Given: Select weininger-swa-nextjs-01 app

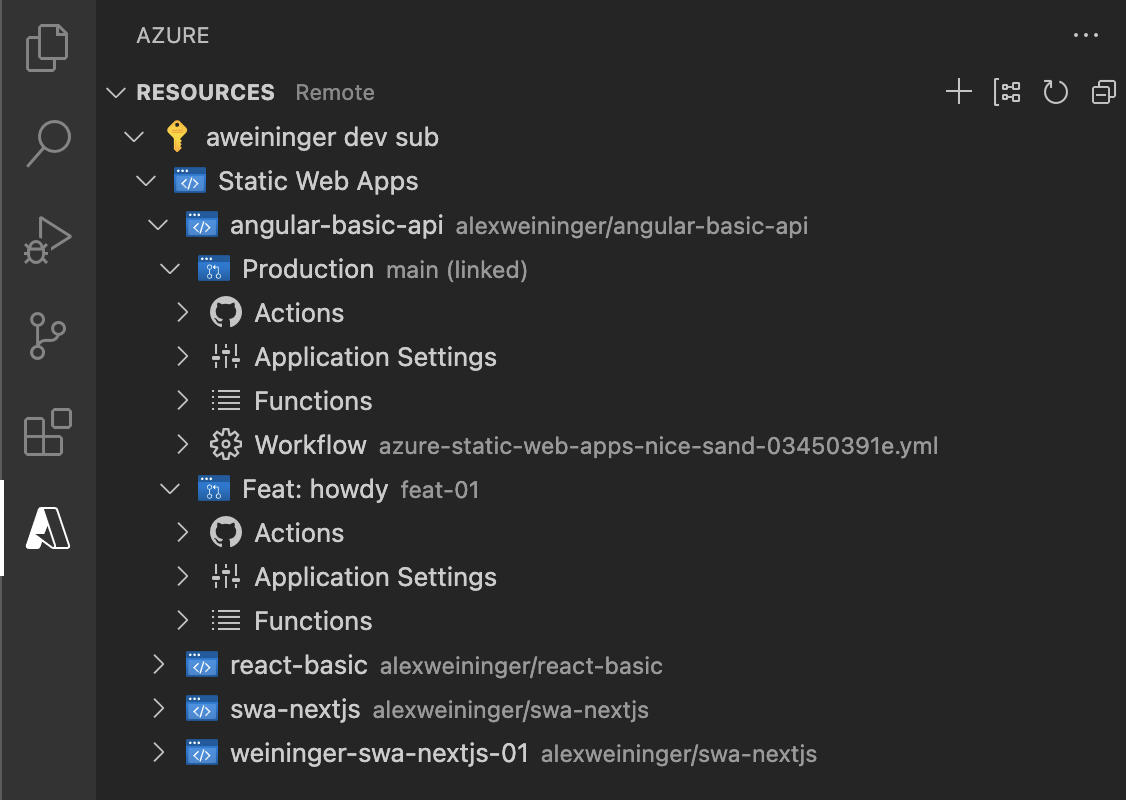Looking at the screenshot, I should click(x=379, y=753).
